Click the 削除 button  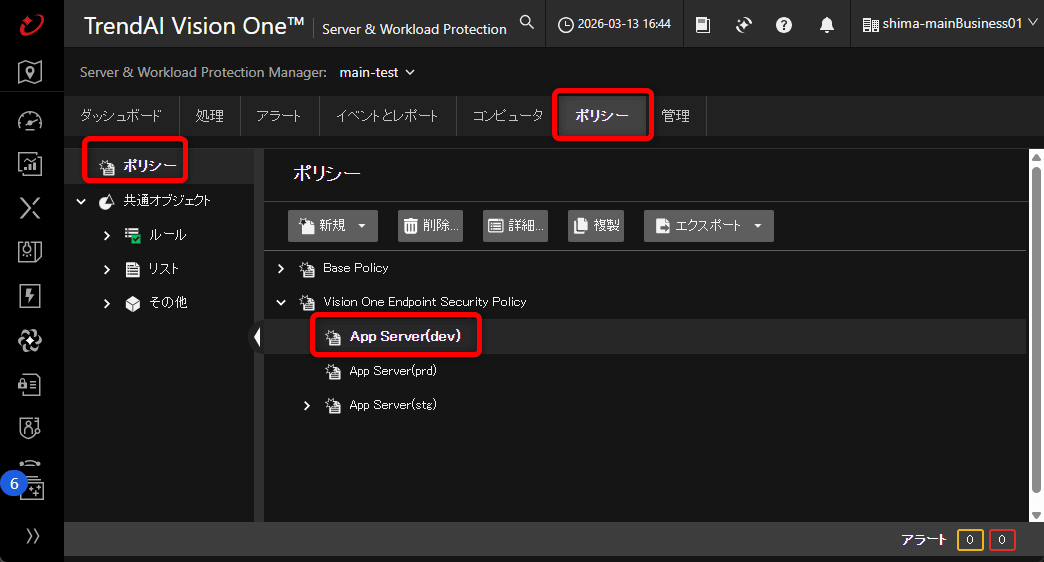(431, 226)
